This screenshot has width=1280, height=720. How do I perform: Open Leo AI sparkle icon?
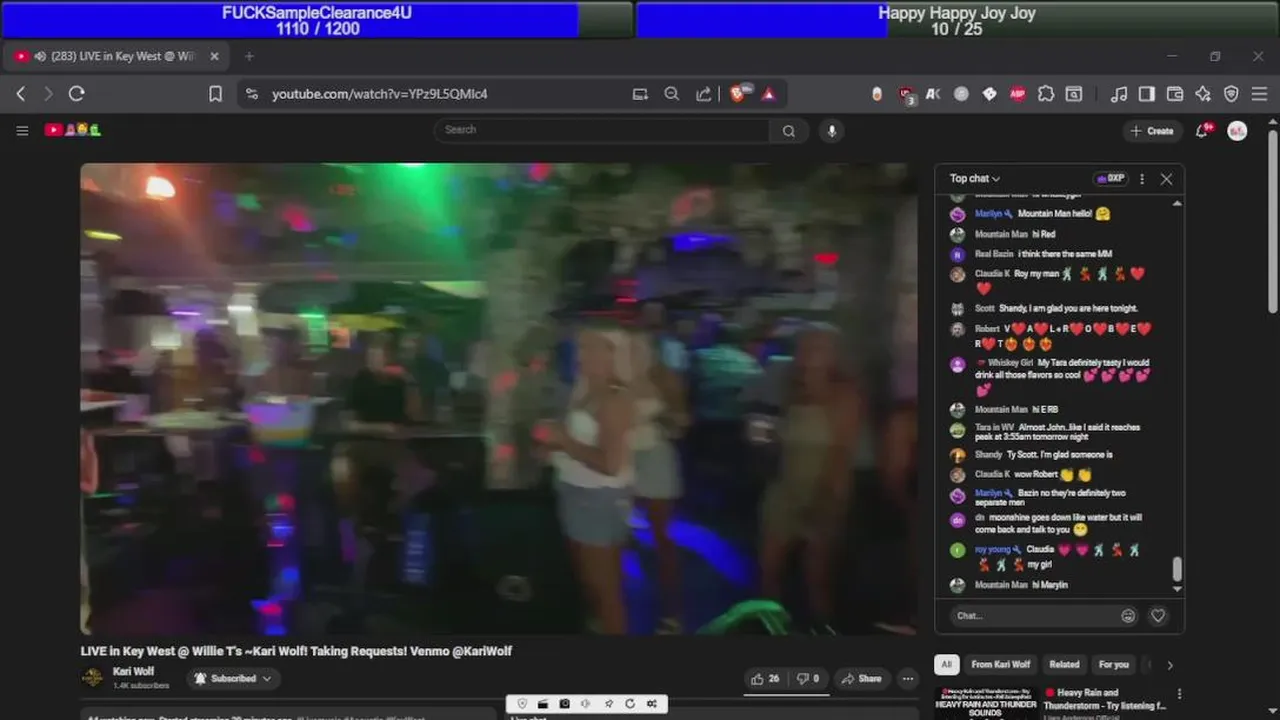pyautogui.click(x=1203, y=94)
